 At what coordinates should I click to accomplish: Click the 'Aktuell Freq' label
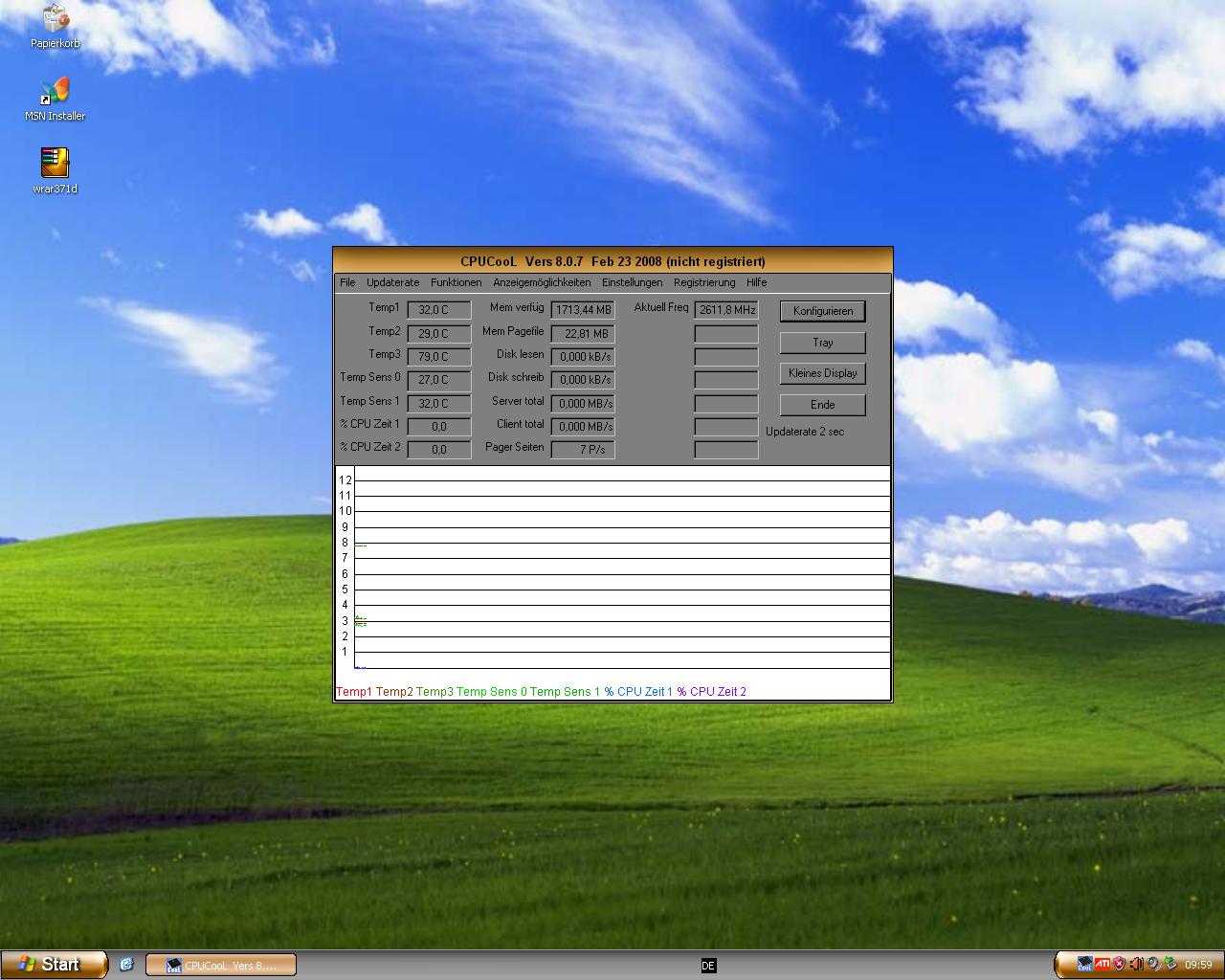661,308
